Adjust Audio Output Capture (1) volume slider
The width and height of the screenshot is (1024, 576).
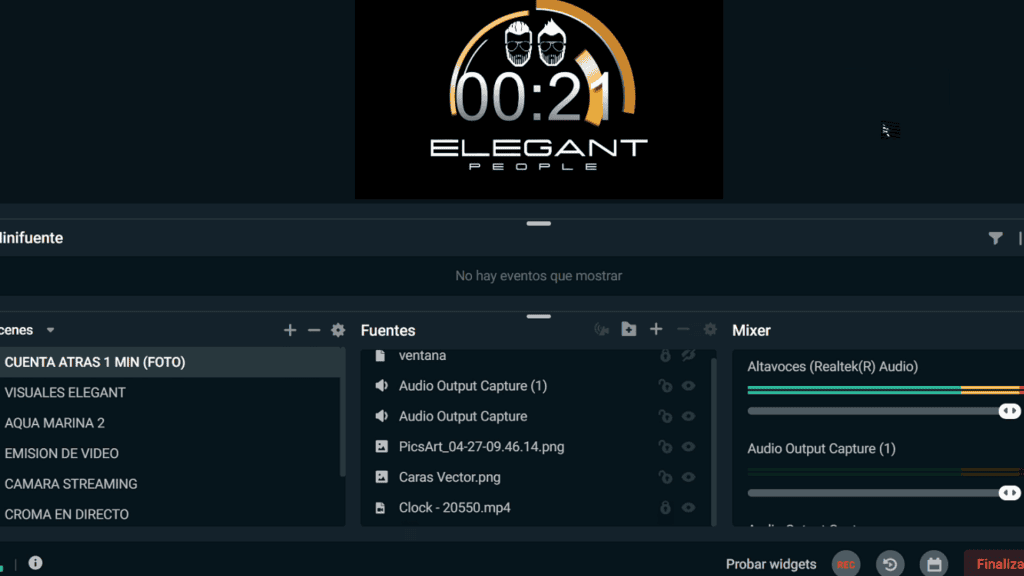coord(884,493)
